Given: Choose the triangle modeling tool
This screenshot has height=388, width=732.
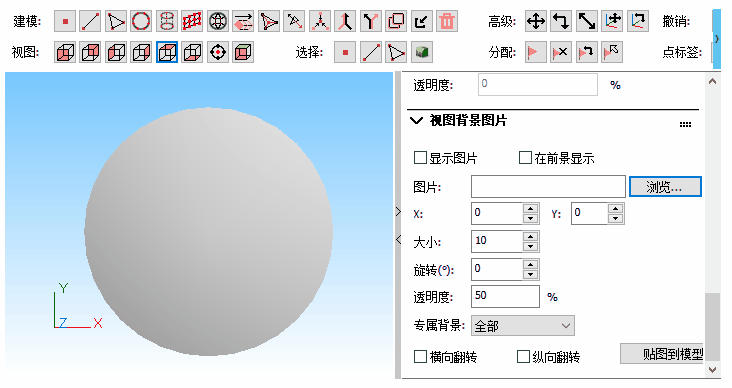Looking at the screenshot, I should pos(116,21).
